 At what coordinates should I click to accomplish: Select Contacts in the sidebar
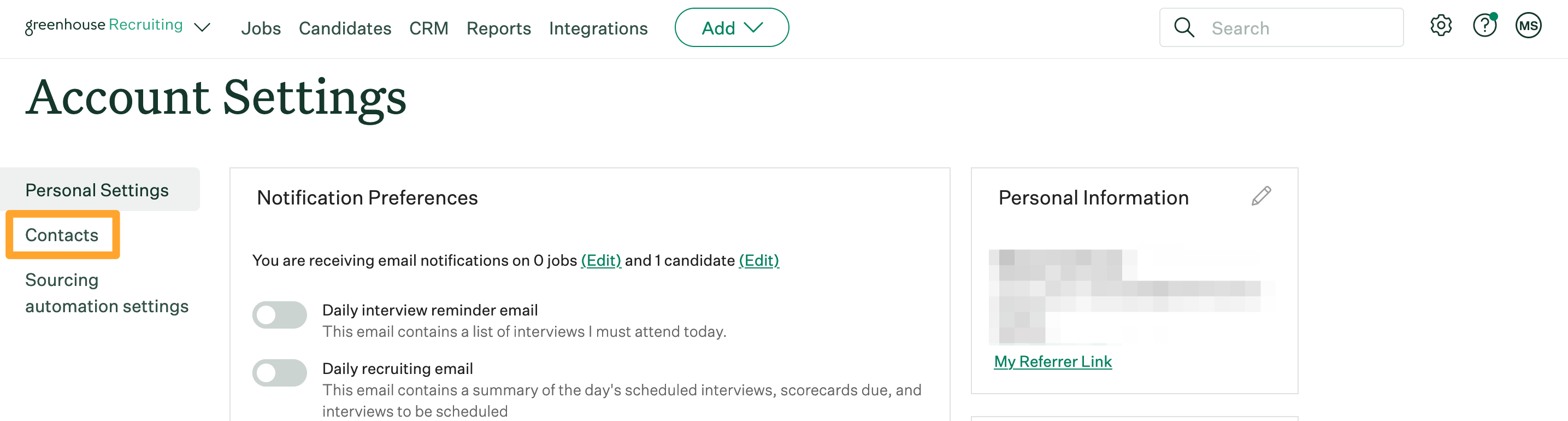click(x=62, y=235)
